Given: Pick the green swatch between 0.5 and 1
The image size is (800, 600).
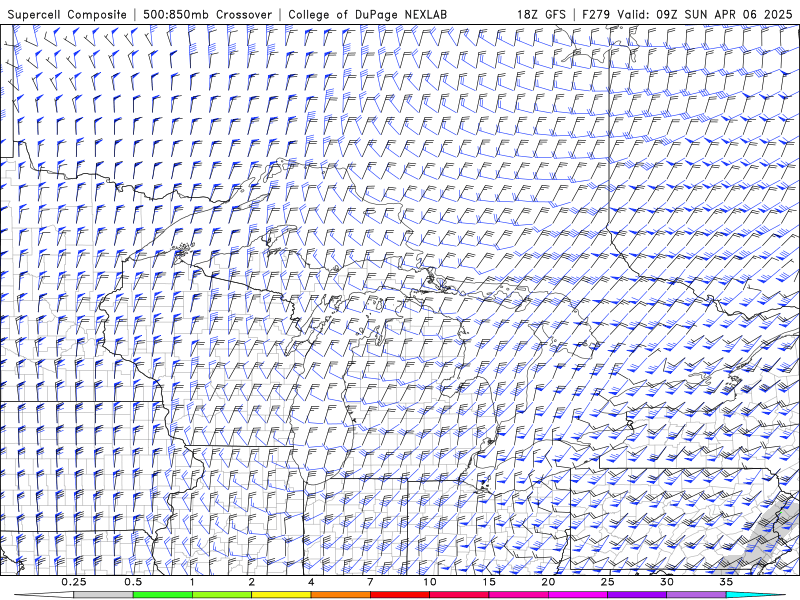Looking at the screenshot, I should [162, 595].
